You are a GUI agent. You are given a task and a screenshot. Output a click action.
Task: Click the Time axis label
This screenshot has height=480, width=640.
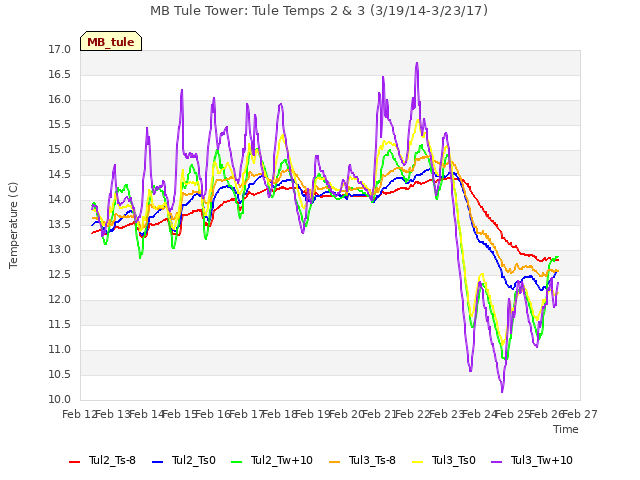(566, 429)
